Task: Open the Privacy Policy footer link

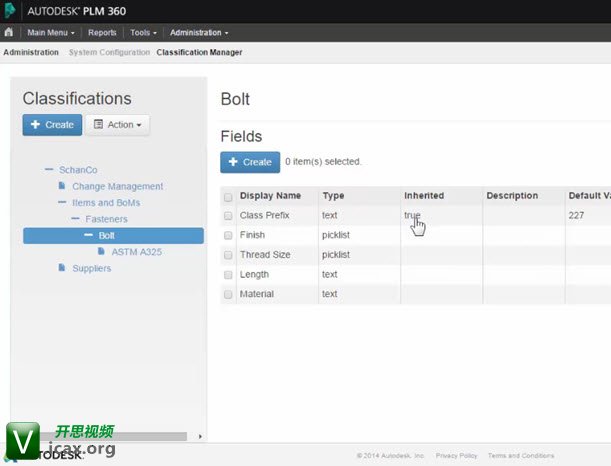Action: click(456, 455)
